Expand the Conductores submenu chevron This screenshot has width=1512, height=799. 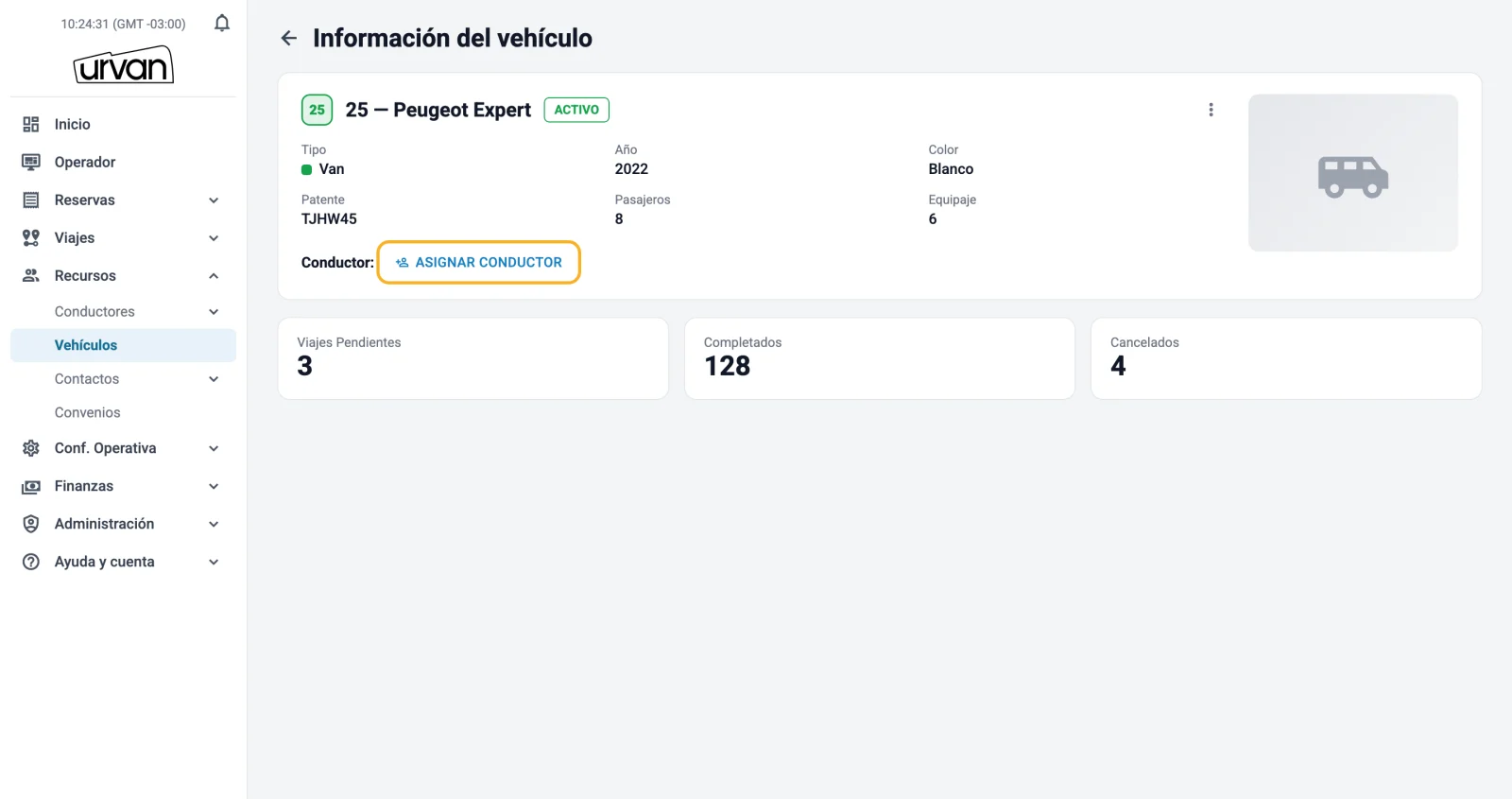[214, 311]
